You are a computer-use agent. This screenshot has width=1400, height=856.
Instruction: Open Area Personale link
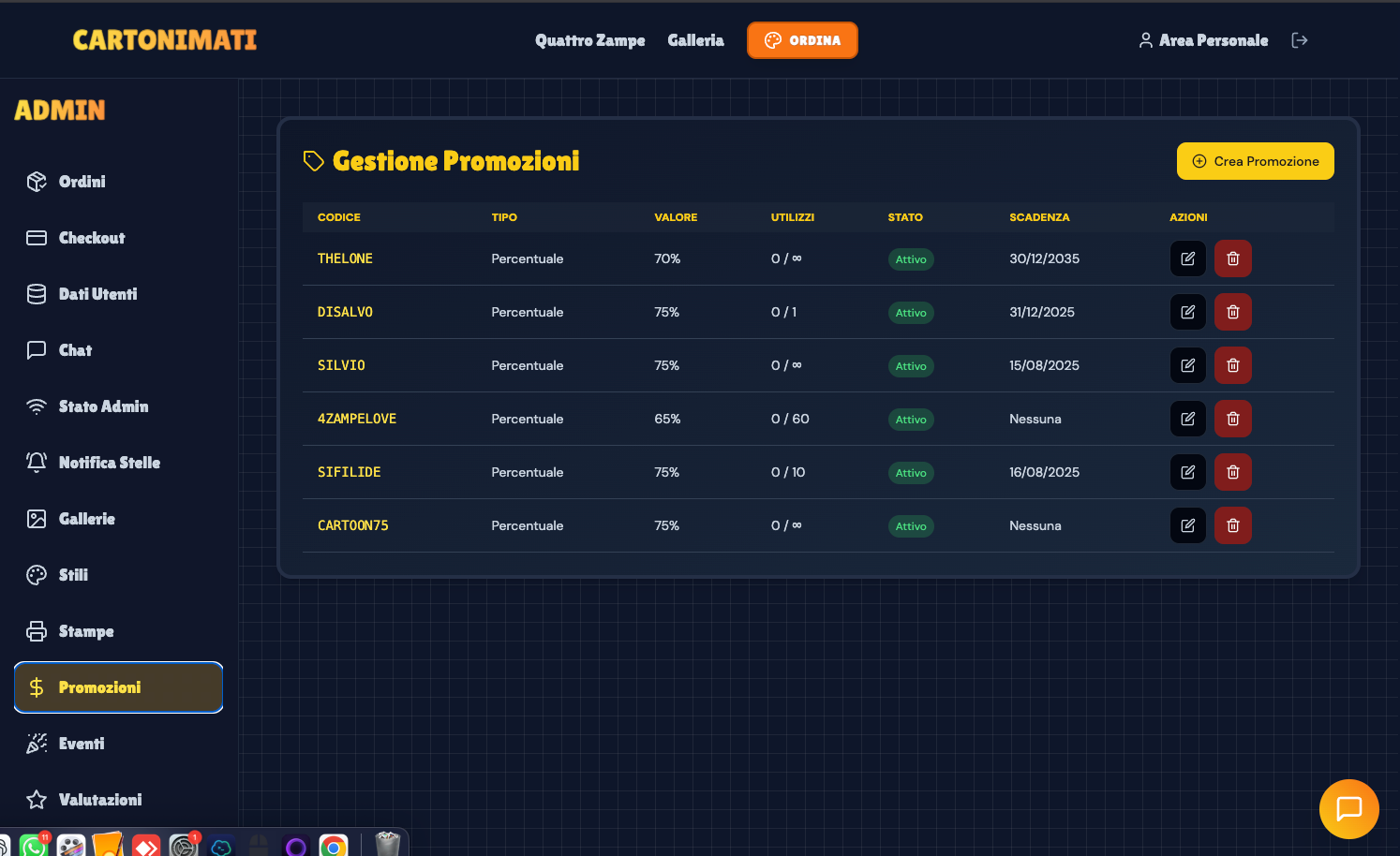(1203, 40)
